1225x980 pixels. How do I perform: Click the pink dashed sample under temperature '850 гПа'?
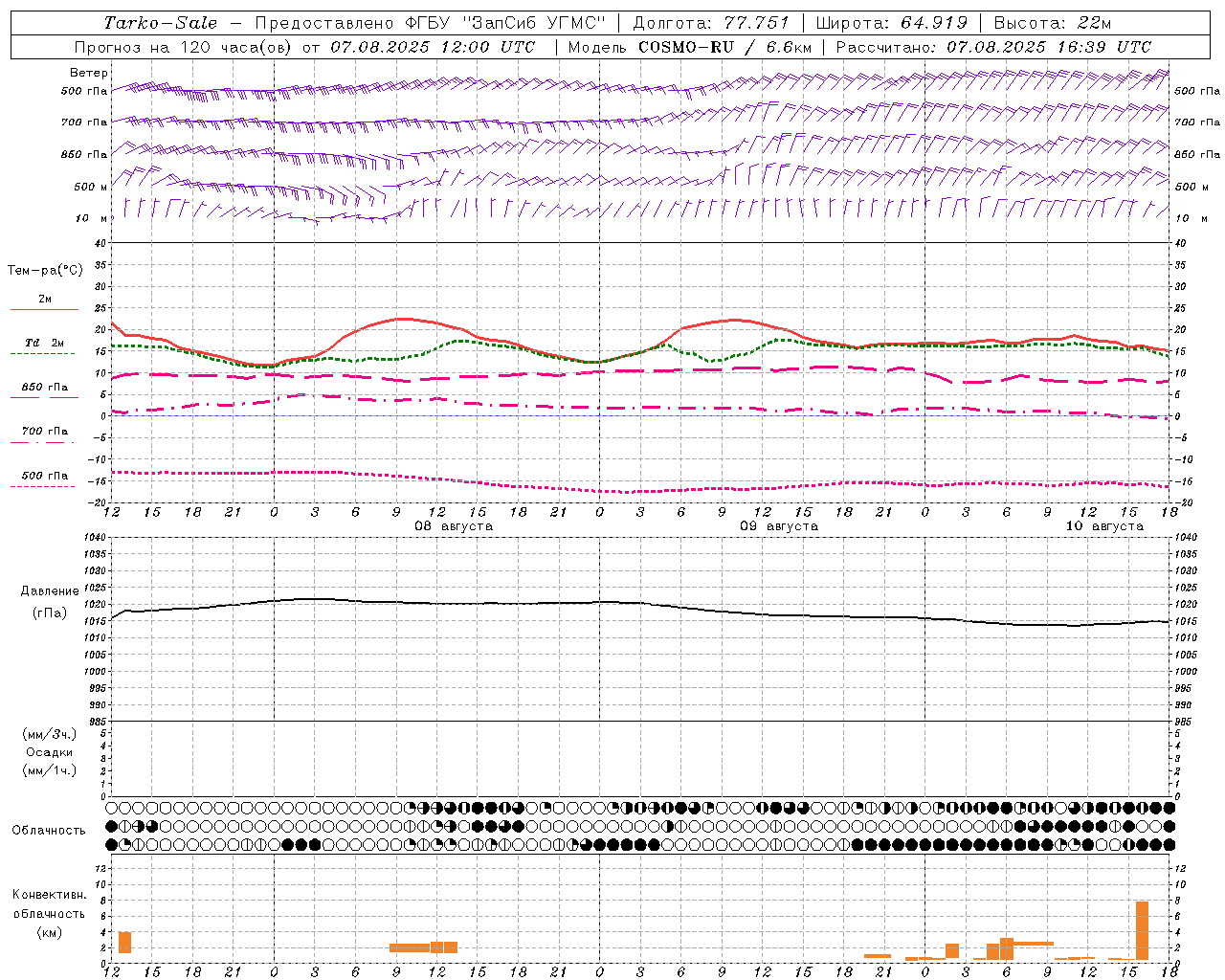[x=44, y=397]
